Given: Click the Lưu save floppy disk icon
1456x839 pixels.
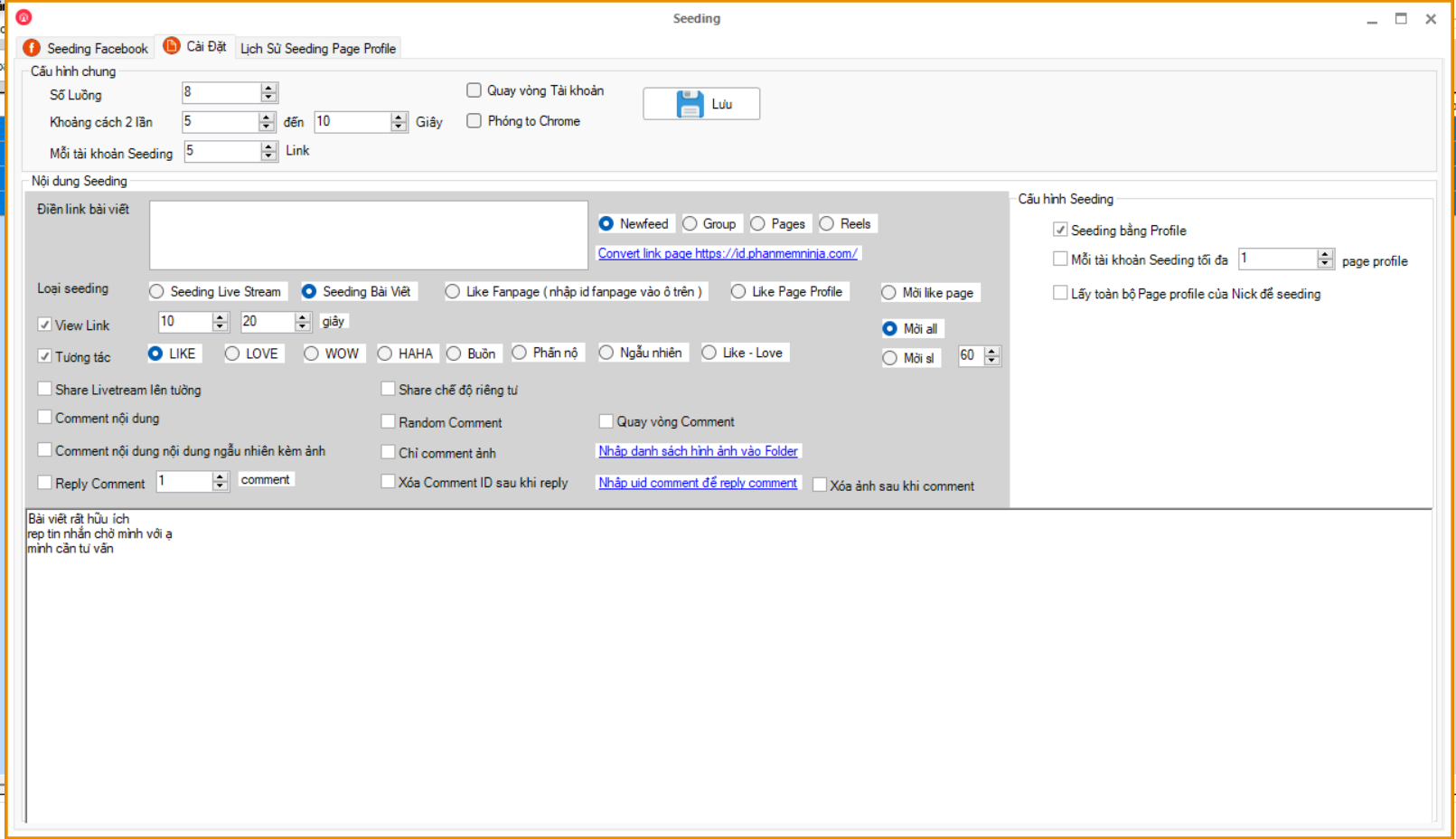Looking at the screenshot, I should pos(690,104).
